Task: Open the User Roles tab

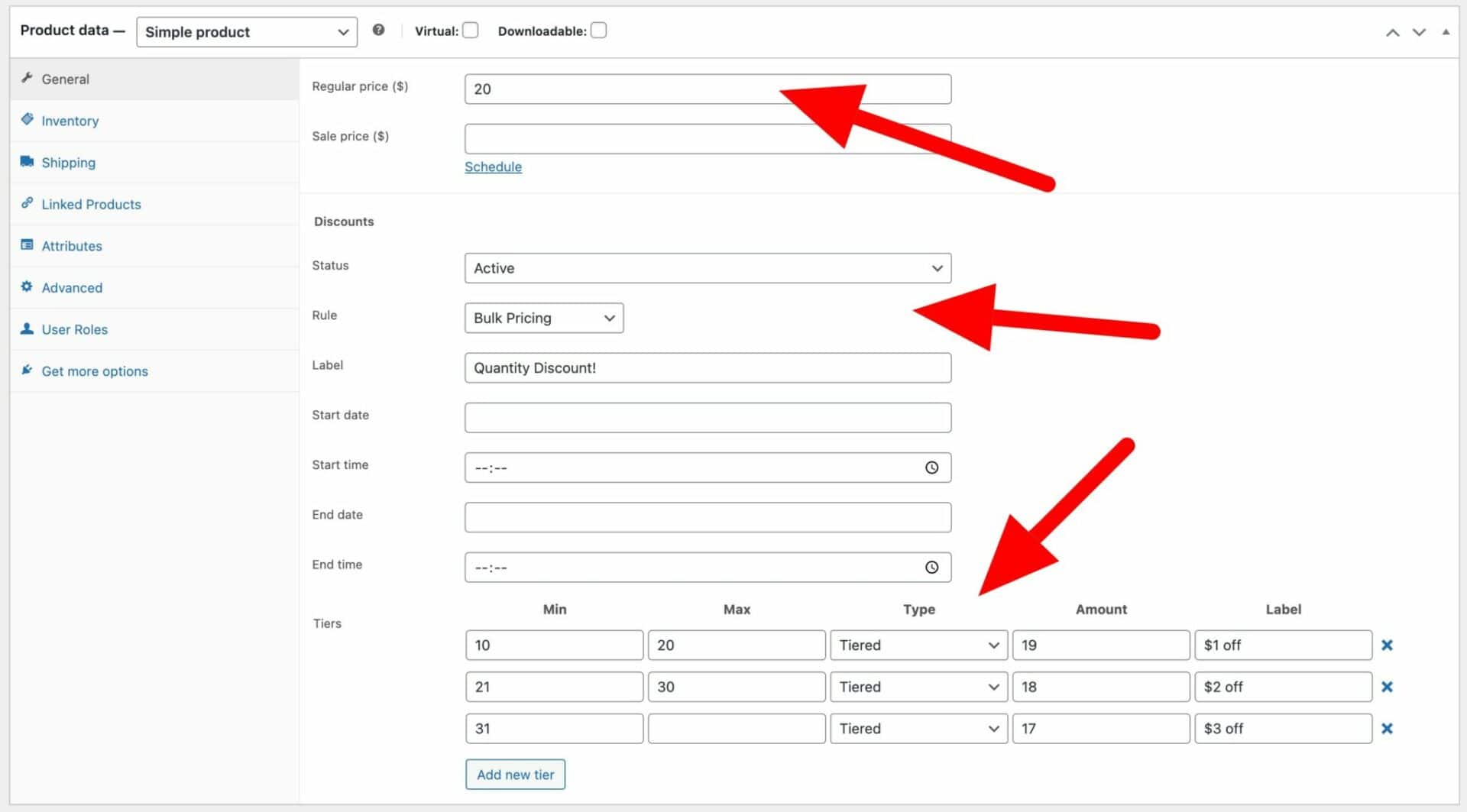Action: click(x=154, y=329)
